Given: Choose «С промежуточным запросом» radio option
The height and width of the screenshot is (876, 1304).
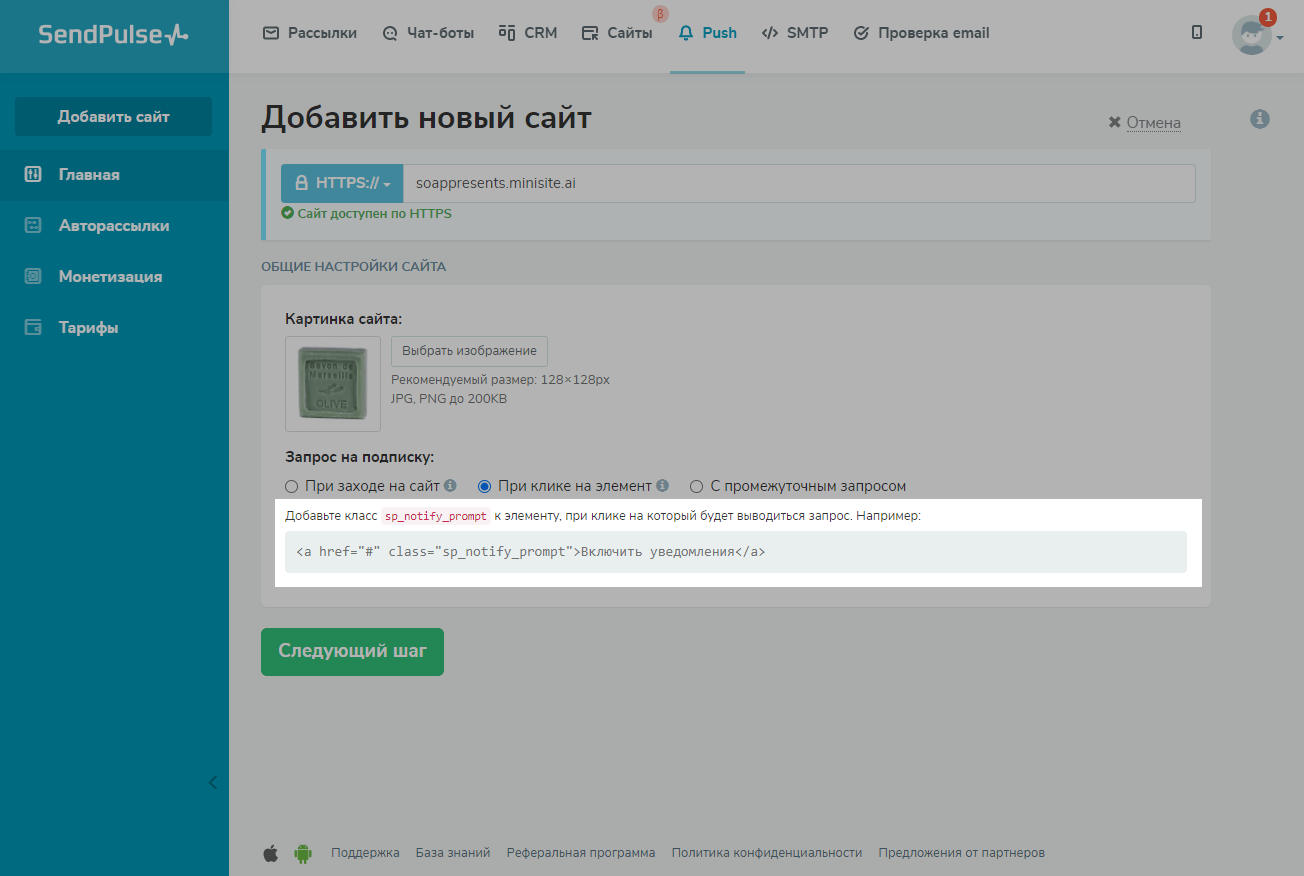Looking at the screenshot, I should click(x=697, y=487).
